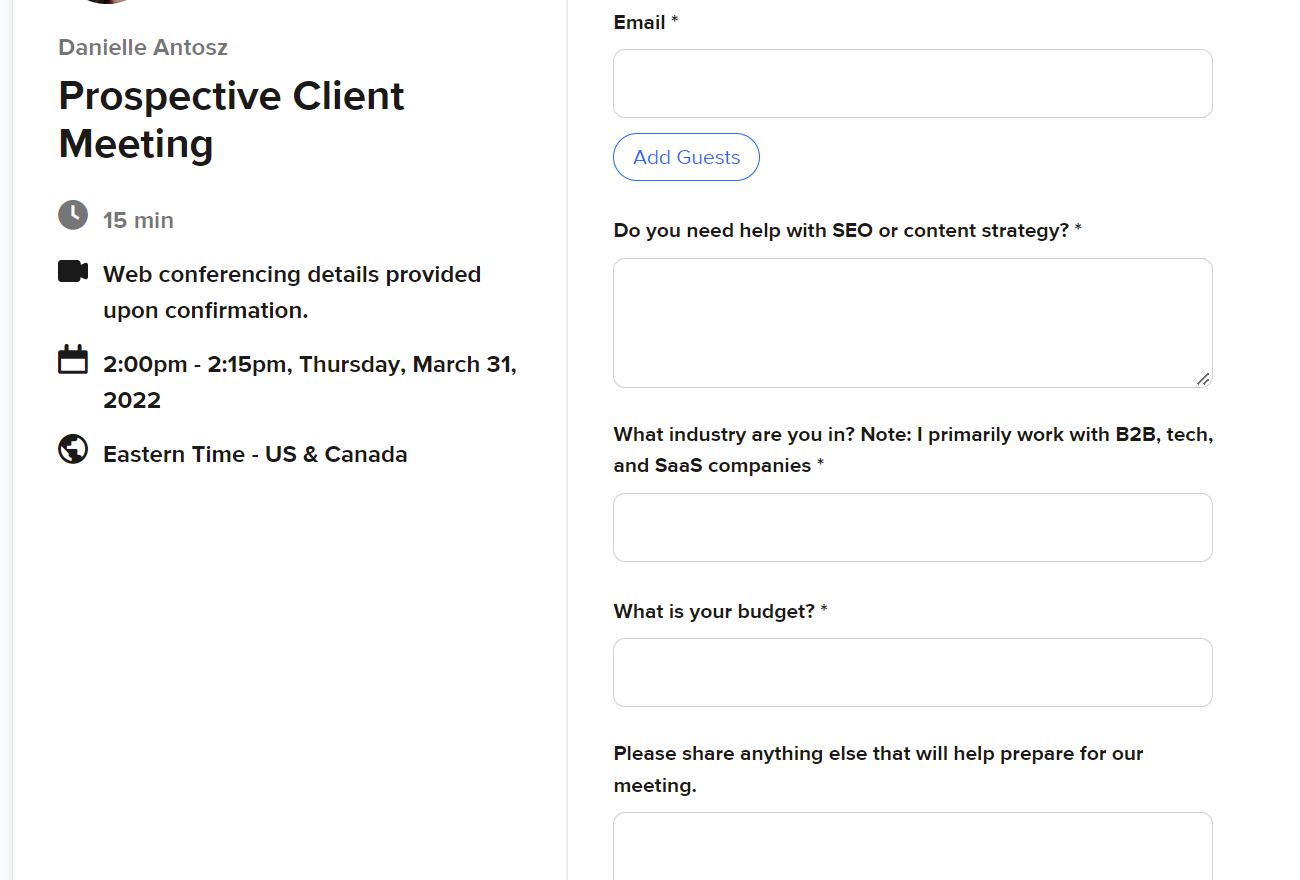Click the video camera conferencing icon
1300x880 pixels.
73,271
